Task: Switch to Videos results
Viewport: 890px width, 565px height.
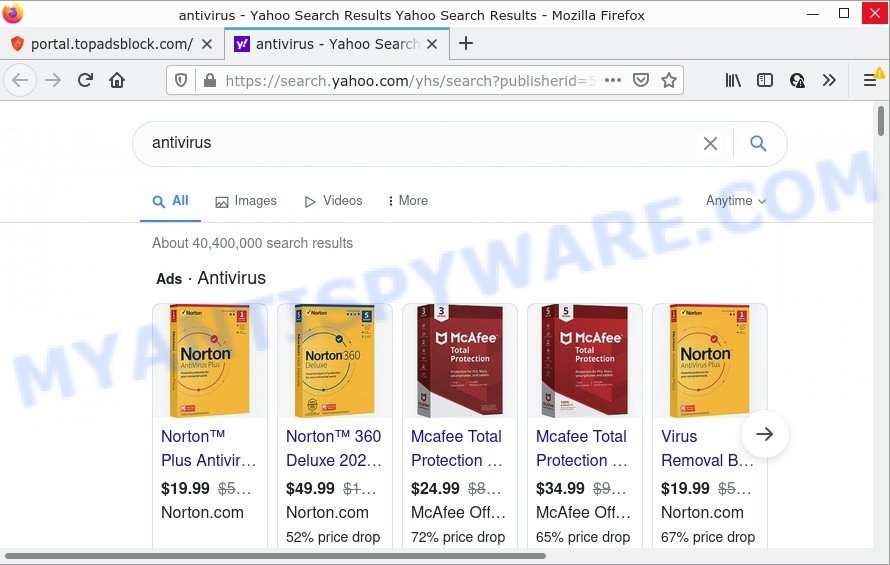Action: click(333, 201)
